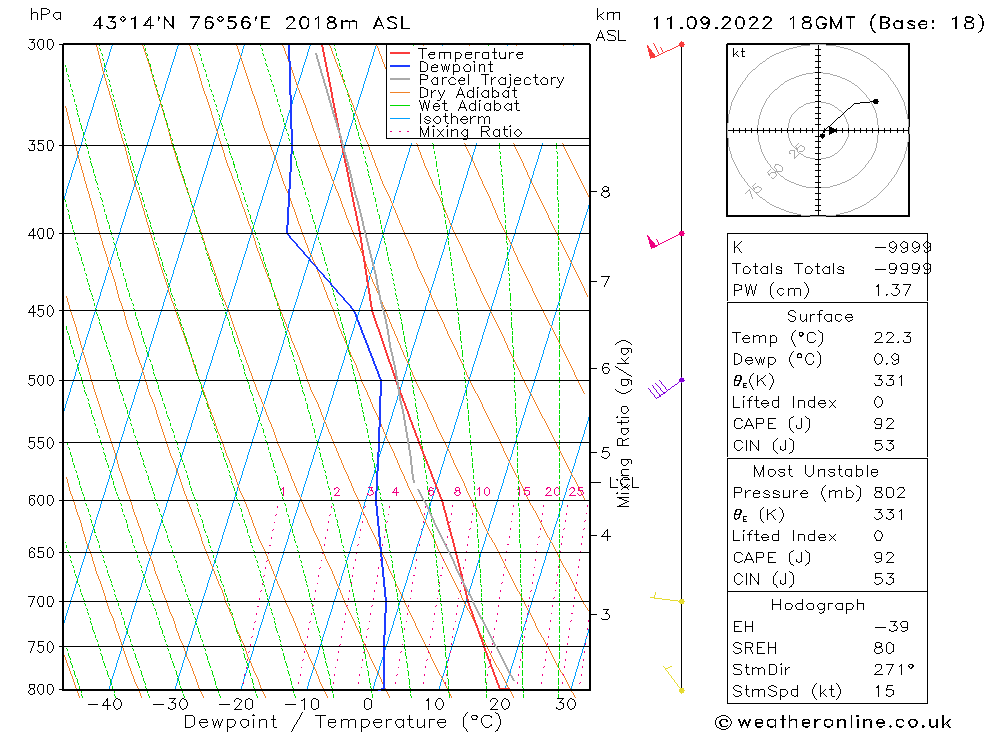Screen dimensions: 1000x733
Task: Click the 'Most Unstable' section heading
Action: click(816, 471)
